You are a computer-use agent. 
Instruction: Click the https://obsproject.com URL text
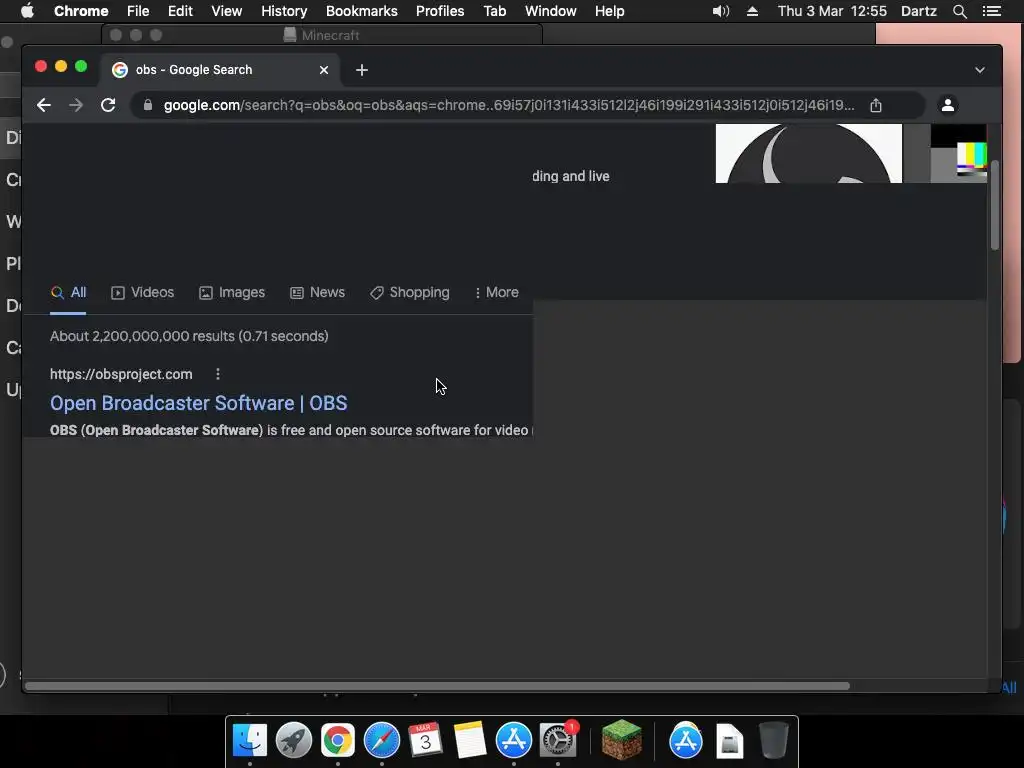point(121,374)
